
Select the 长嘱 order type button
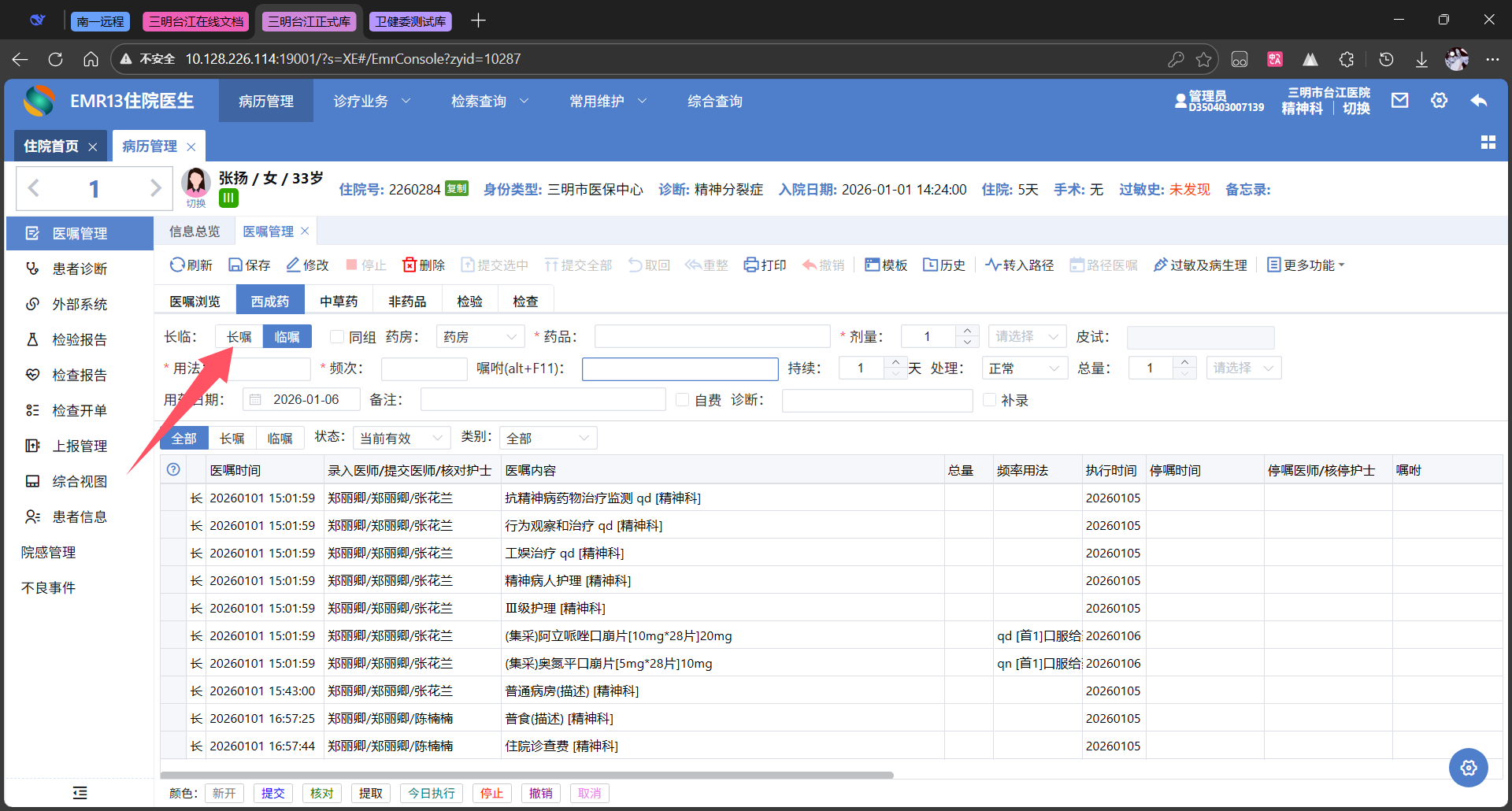[x=239, y=337]
